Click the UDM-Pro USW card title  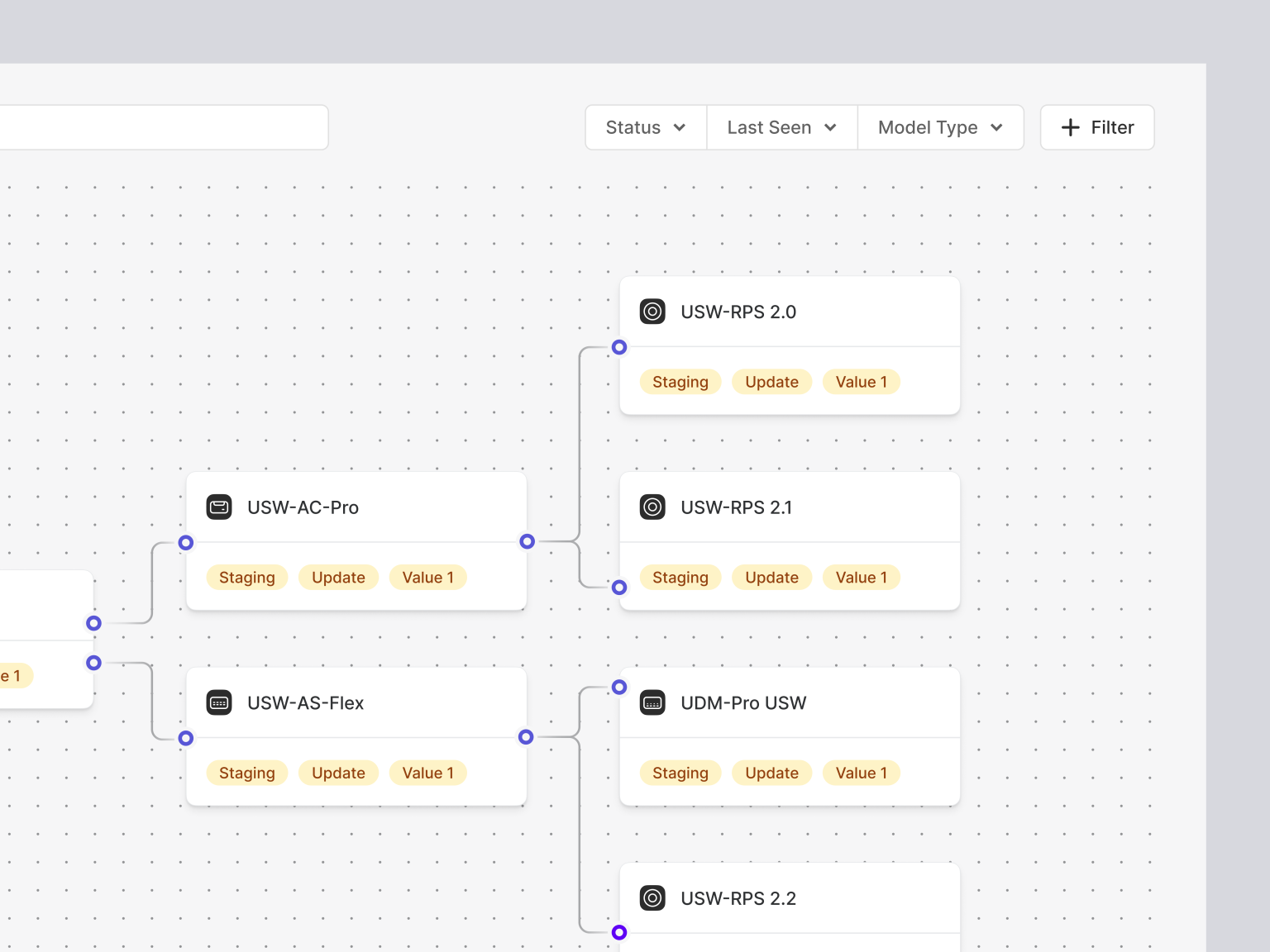pyautogui.click(x=742, y=702)
